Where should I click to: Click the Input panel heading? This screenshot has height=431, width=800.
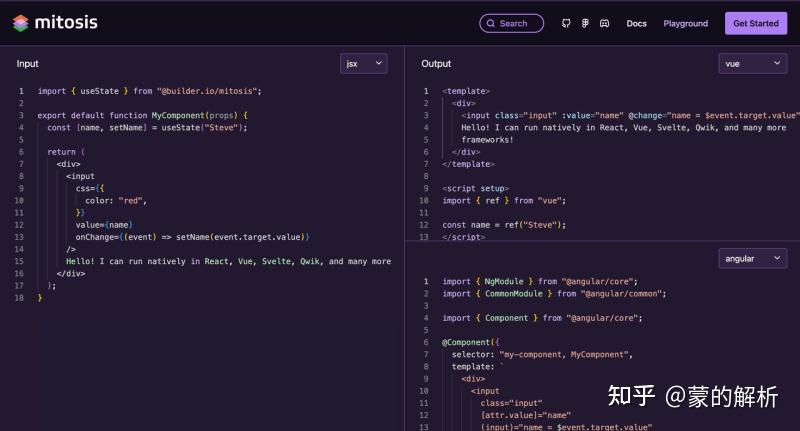(x=28, y=64)
